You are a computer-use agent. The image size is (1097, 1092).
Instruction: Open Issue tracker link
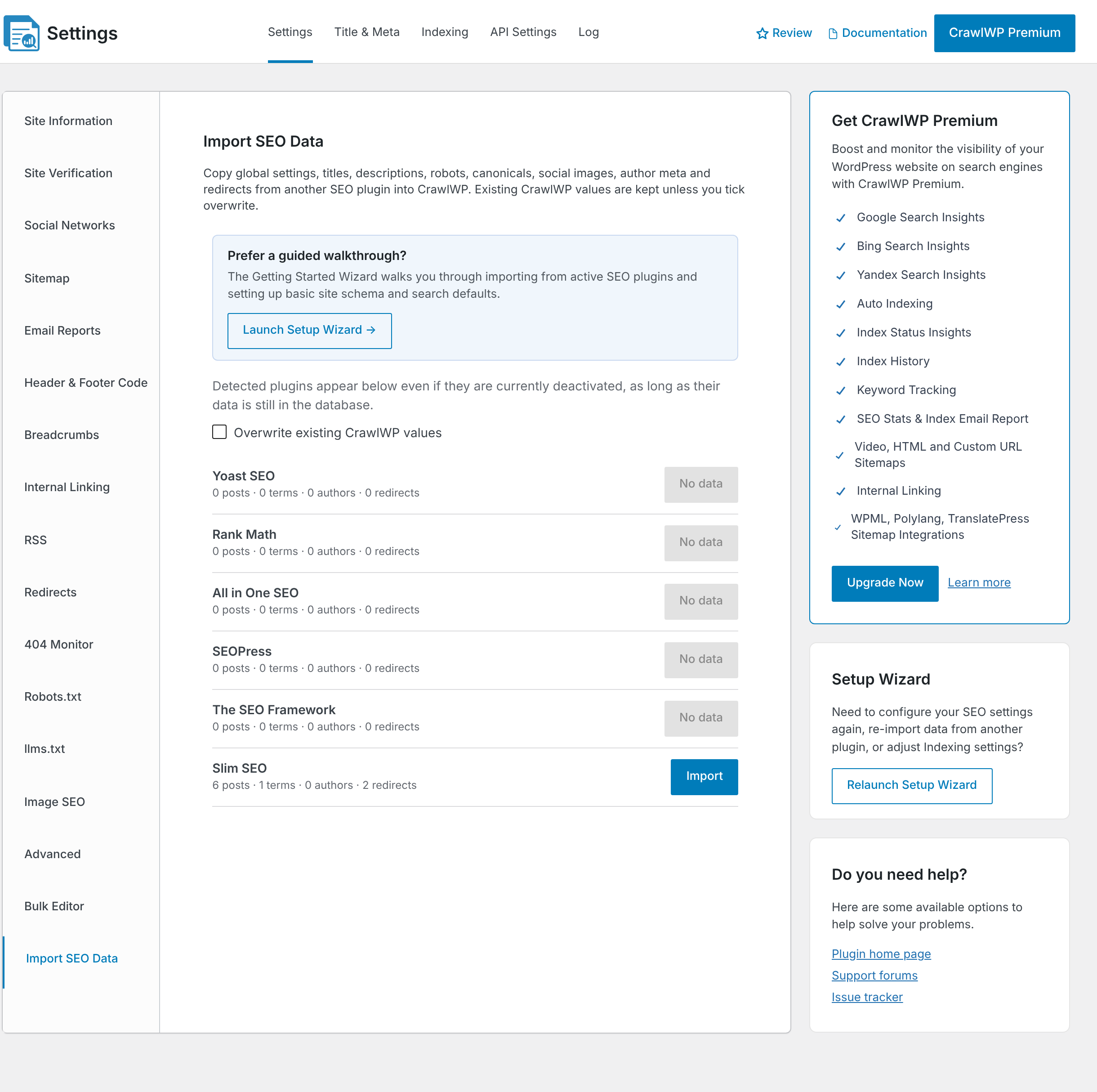coord(866,997)
